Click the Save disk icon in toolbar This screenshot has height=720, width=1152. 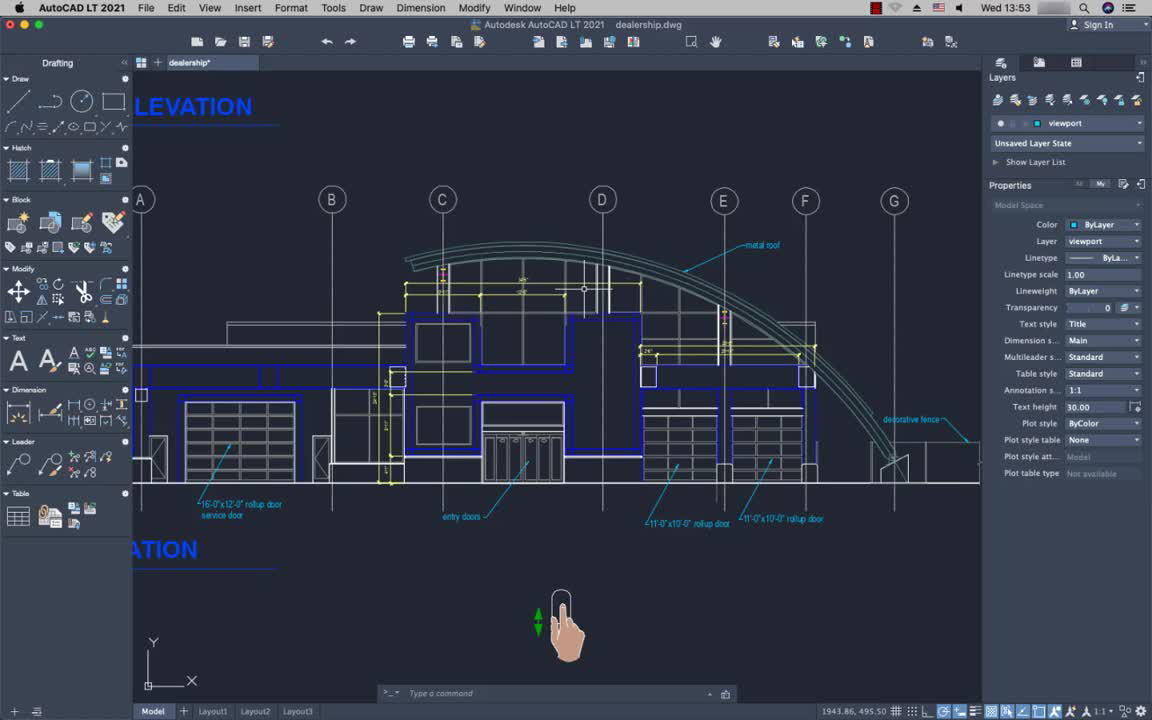point(244,42)
